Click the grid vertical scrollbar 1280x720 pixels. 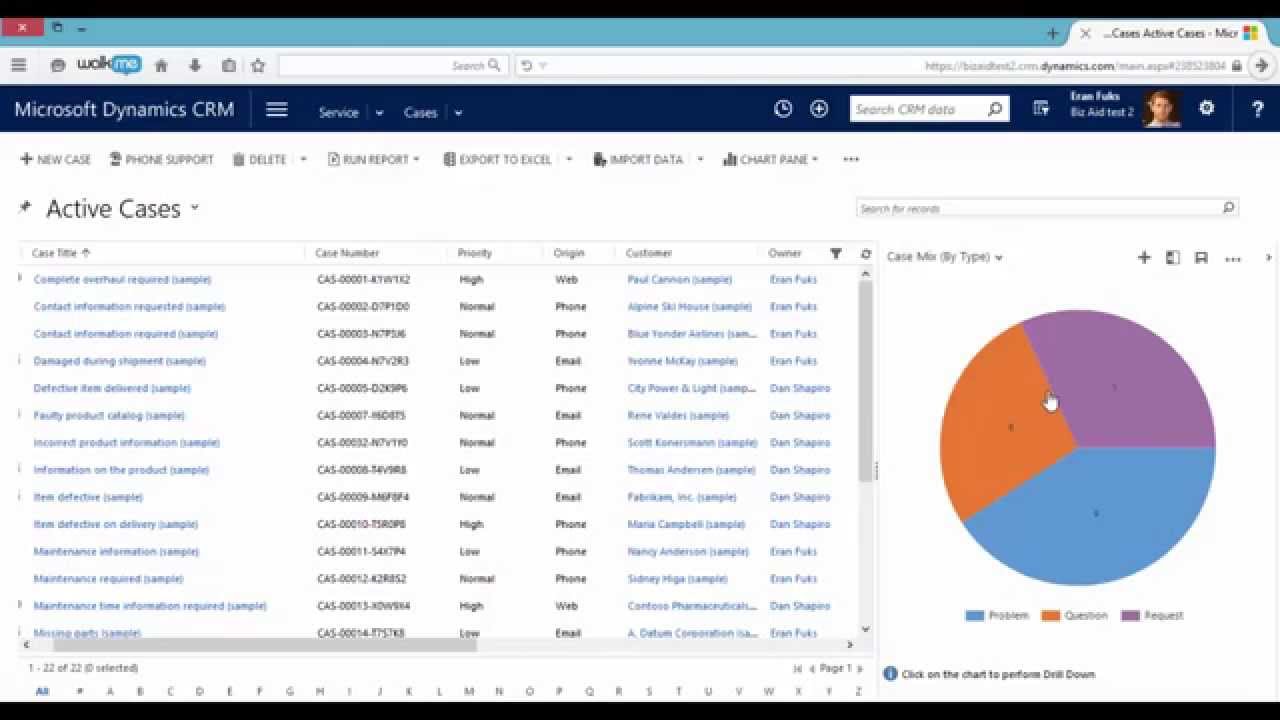coord(865,380)
